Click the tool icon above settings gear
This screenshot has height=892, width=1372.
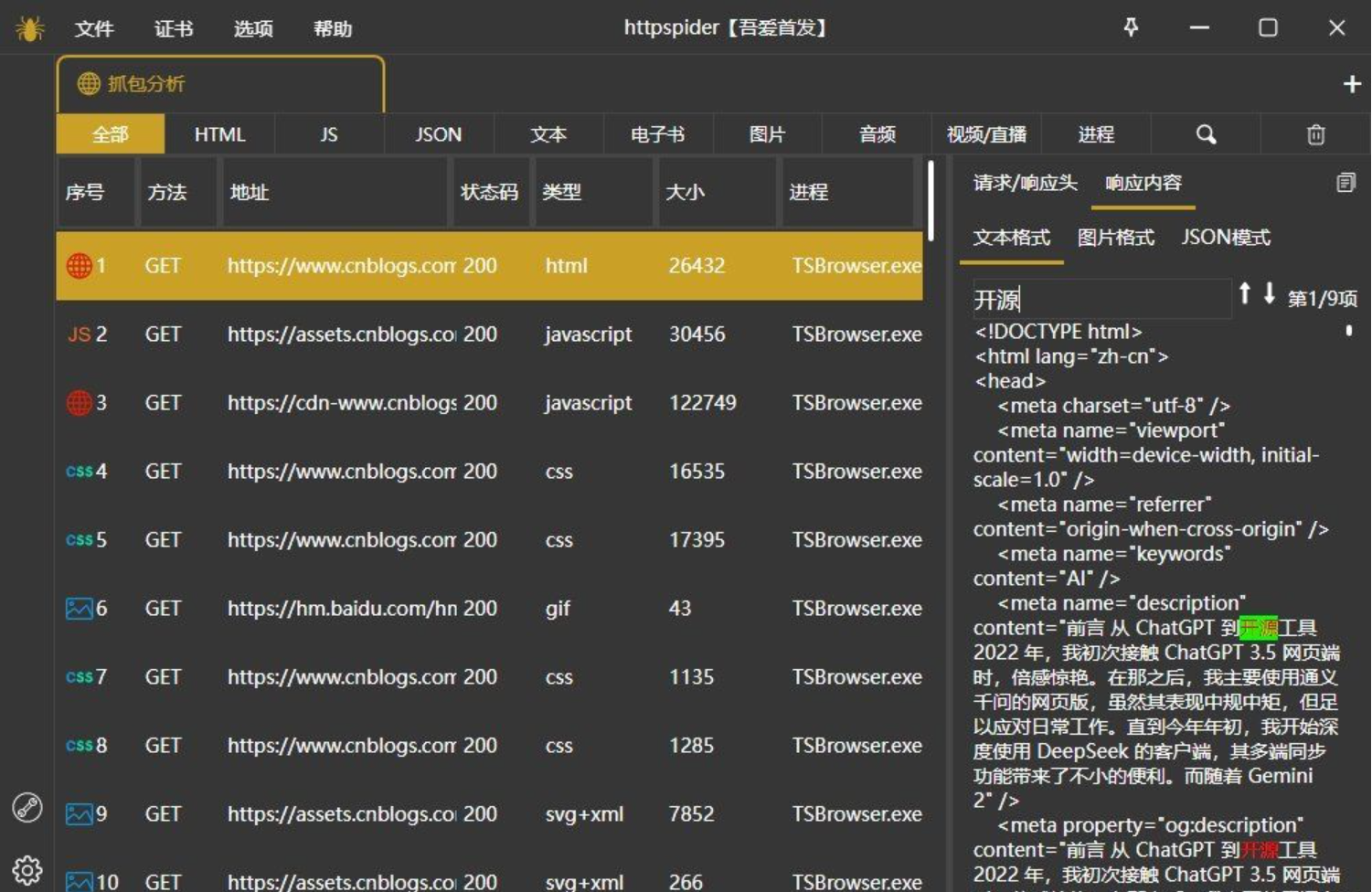27,808
